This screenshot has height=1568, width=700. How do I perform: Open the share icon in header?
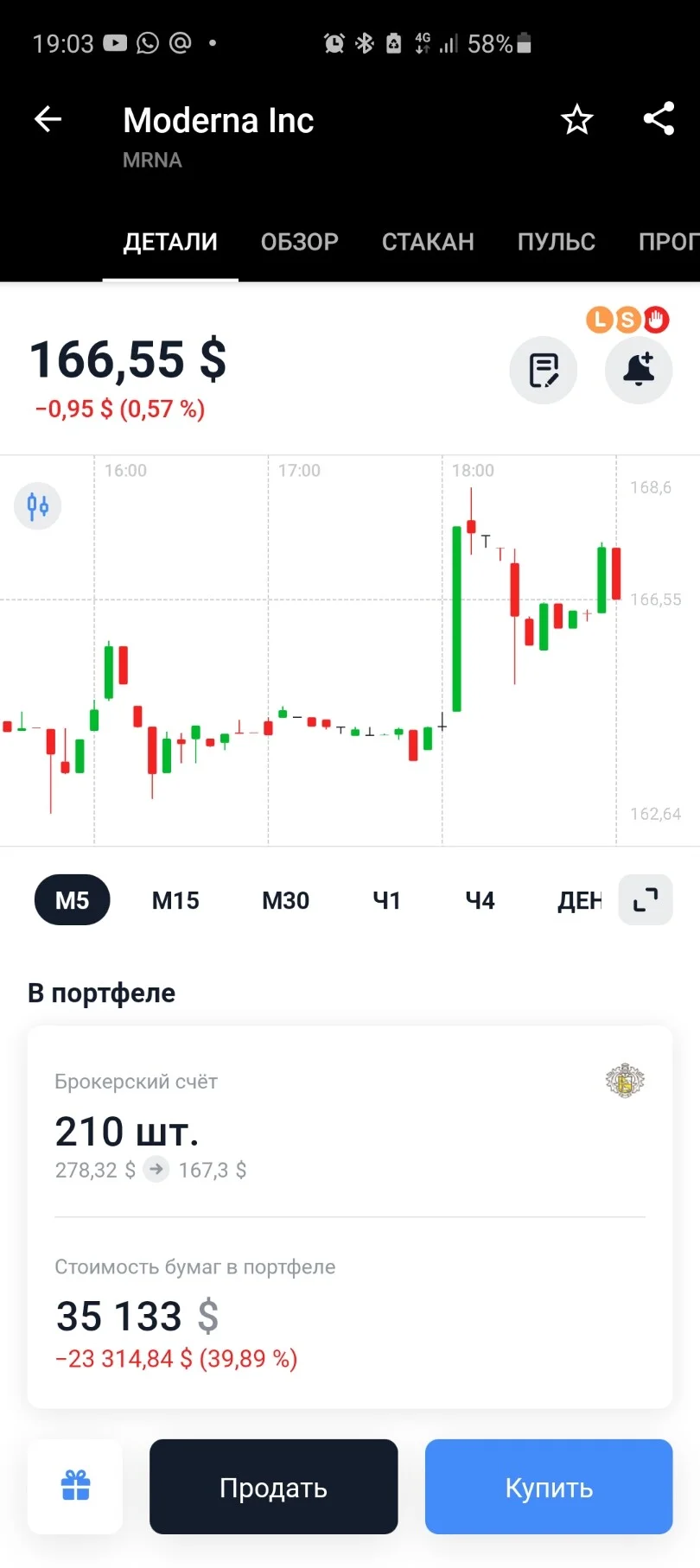(x=659, y=118)
